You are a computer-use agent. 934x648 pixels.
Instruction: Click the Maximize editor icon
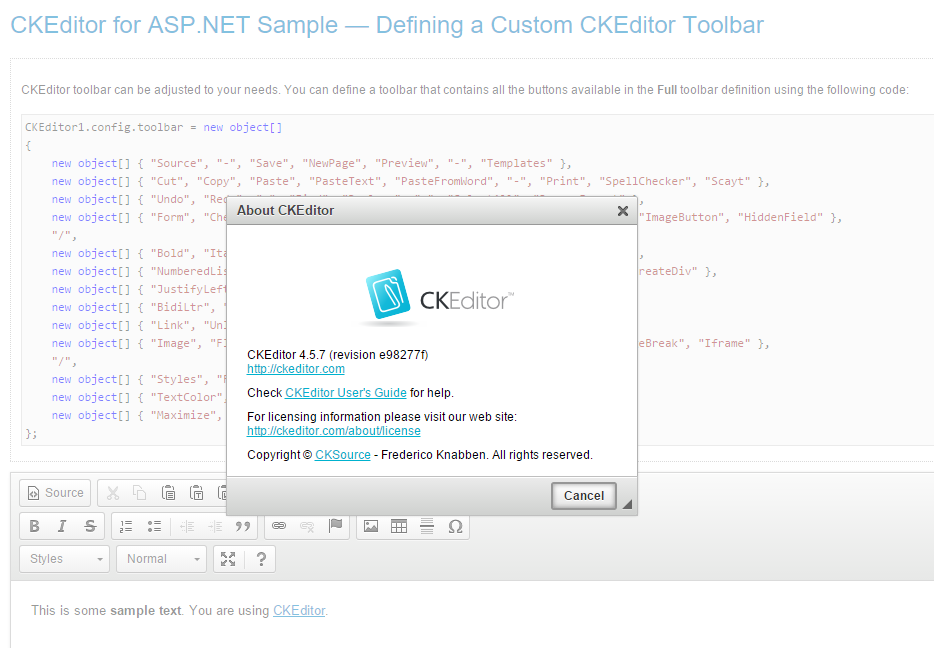pyautogui.click(x=228, y=559)
